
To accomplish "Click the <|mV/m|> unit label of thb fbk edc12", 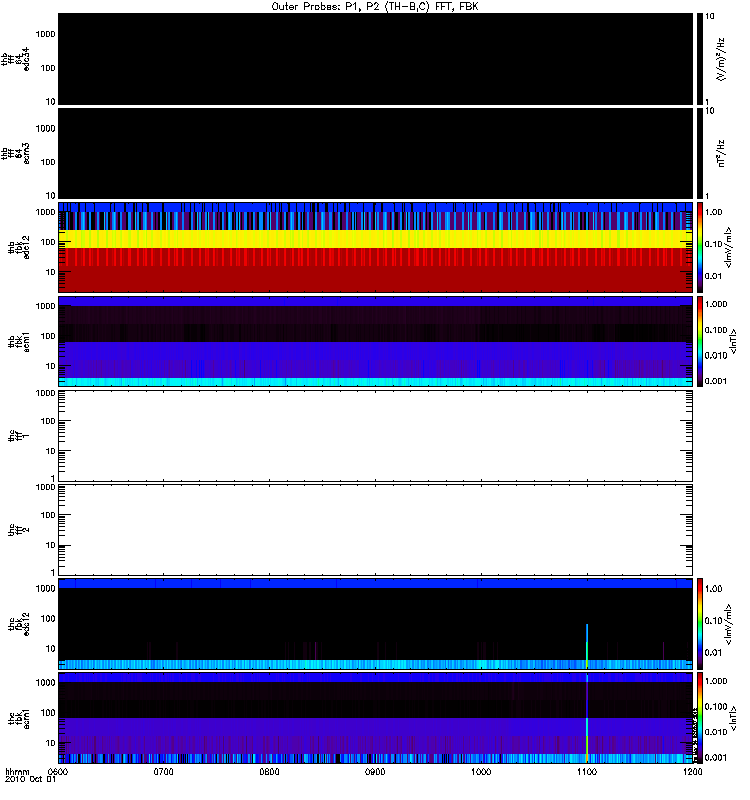I will point(728,247).
